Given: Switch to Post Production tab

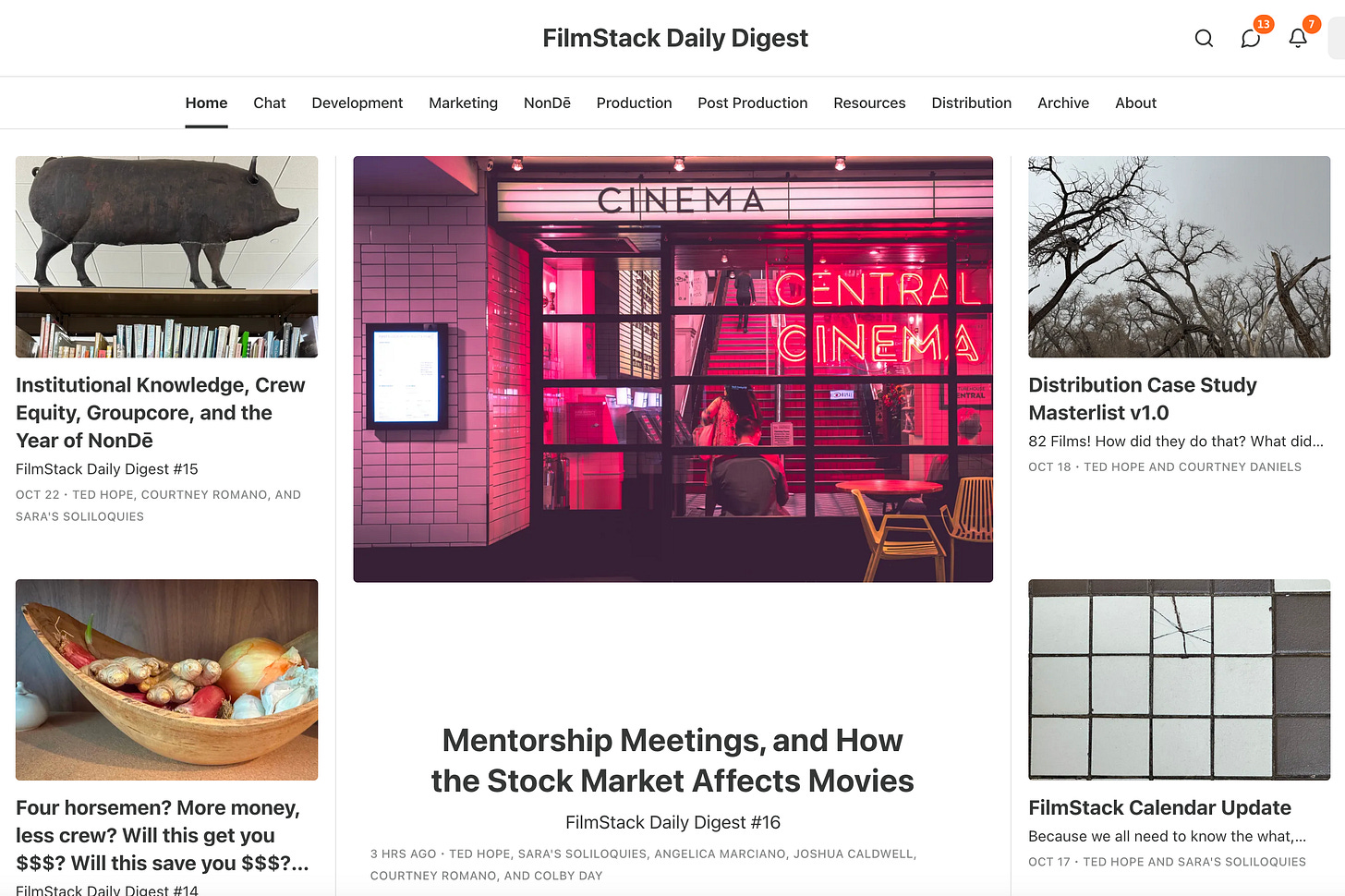Looking at the screenshot, I should pyautogui.click(x=753, y=103).
